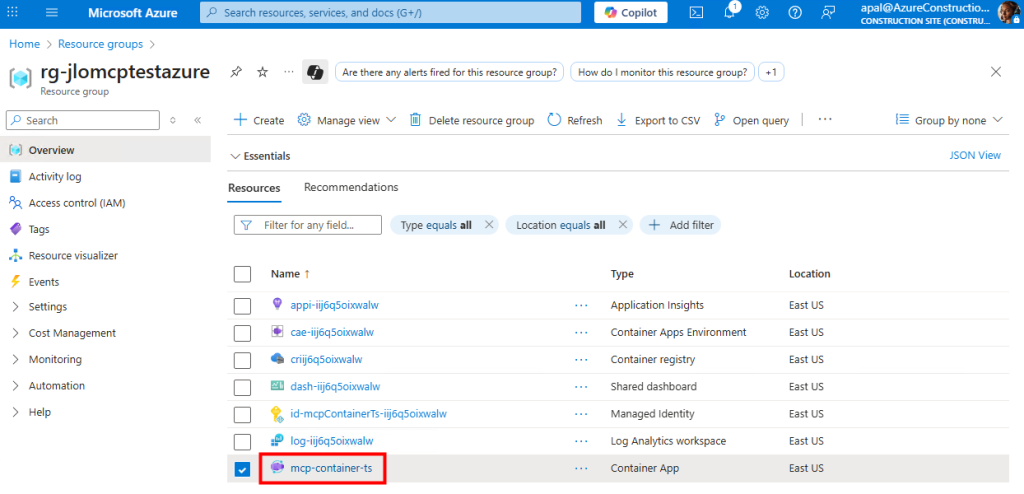Viewport: 1024px width, 494px height.
Task: Sort by the Name column header
Action: (290, 274)
